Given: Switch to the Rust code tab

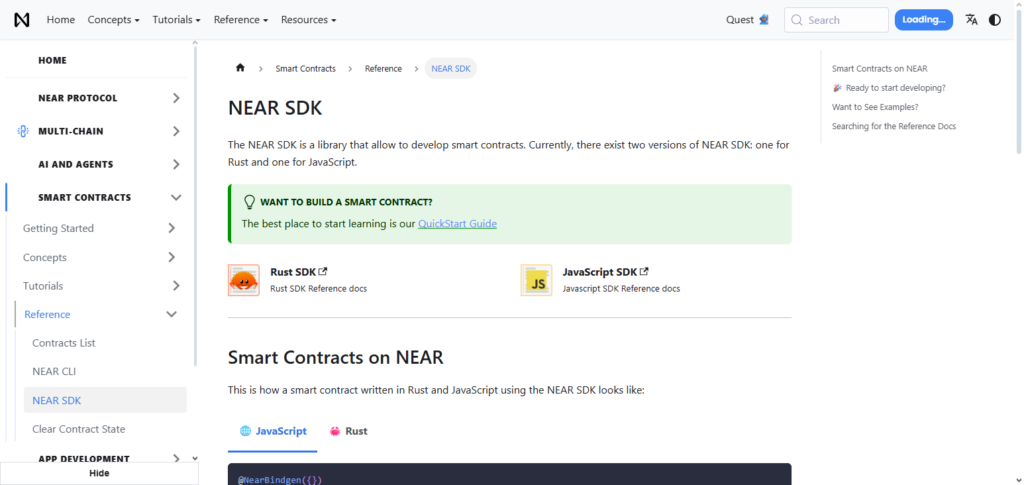Looking at the screenshot, I should coord(347,431).
